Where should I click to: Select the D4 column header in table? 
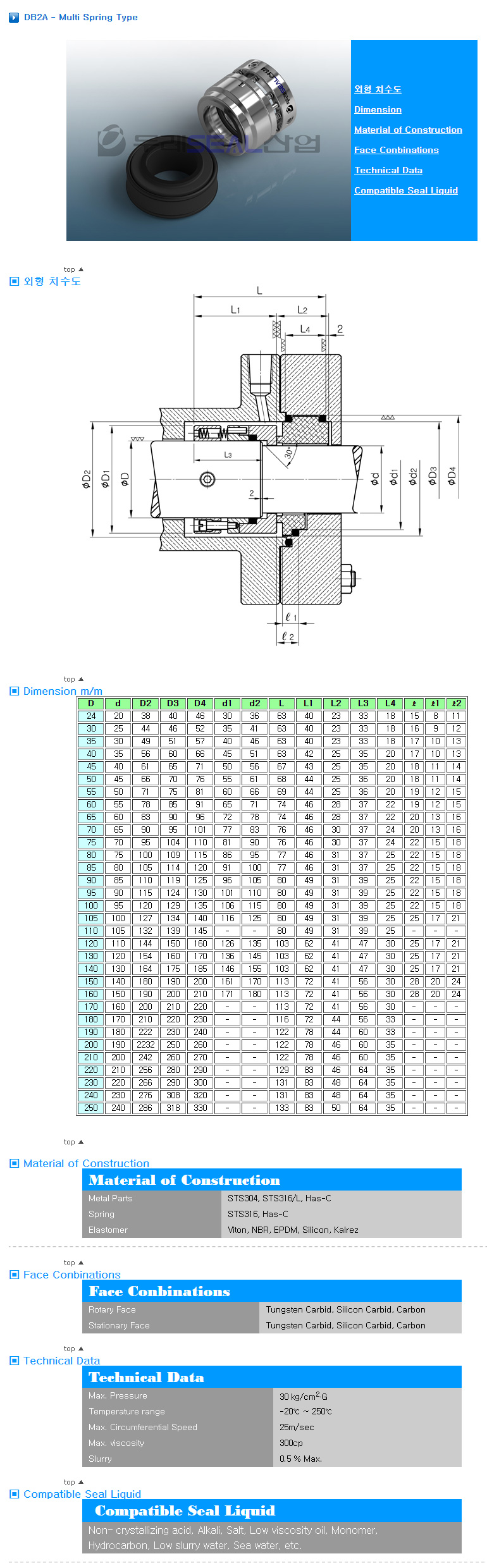pos(200,703)
